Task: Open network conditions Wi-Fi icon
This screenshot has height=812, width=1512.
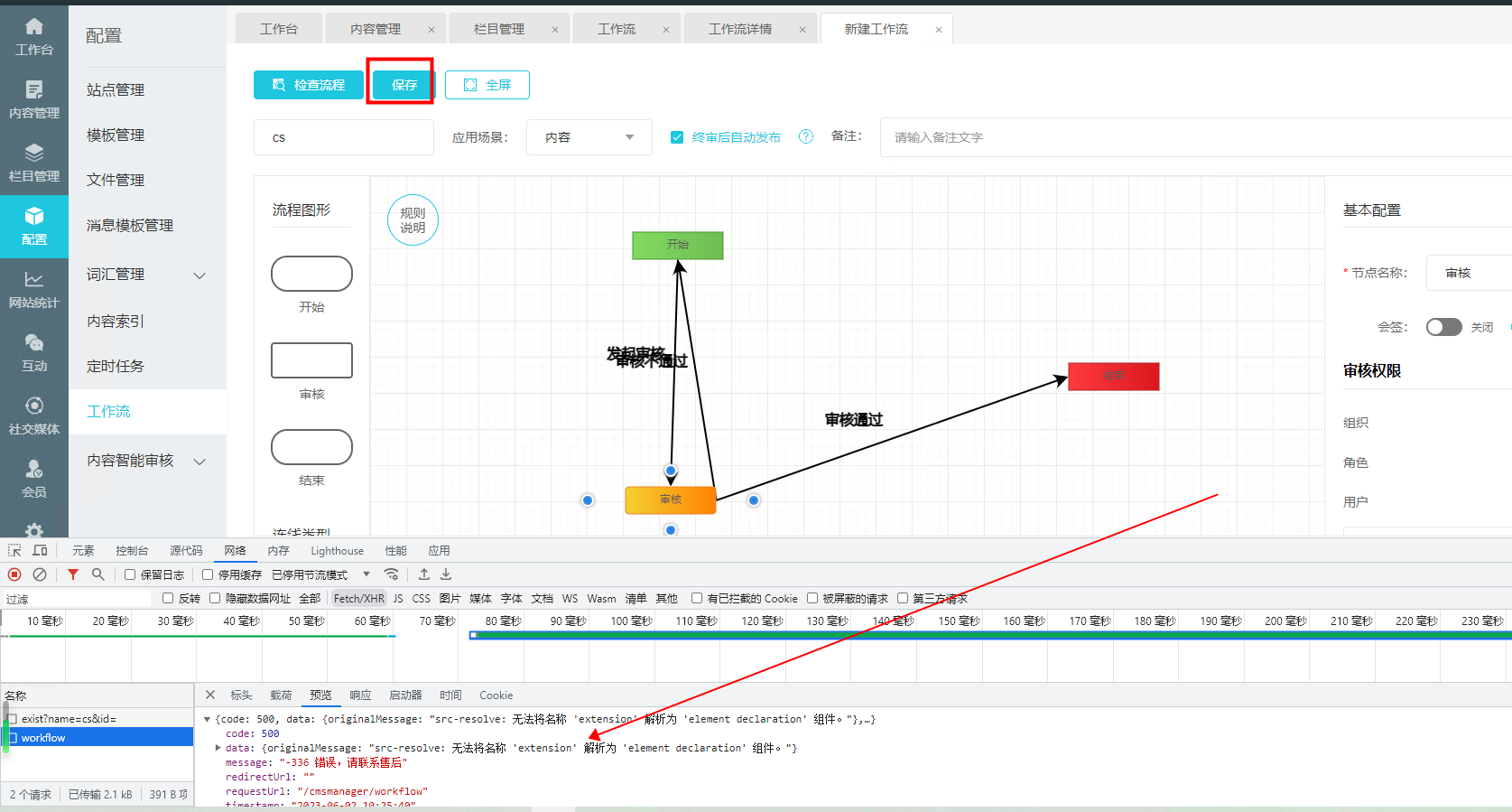Action: [391, 574]
